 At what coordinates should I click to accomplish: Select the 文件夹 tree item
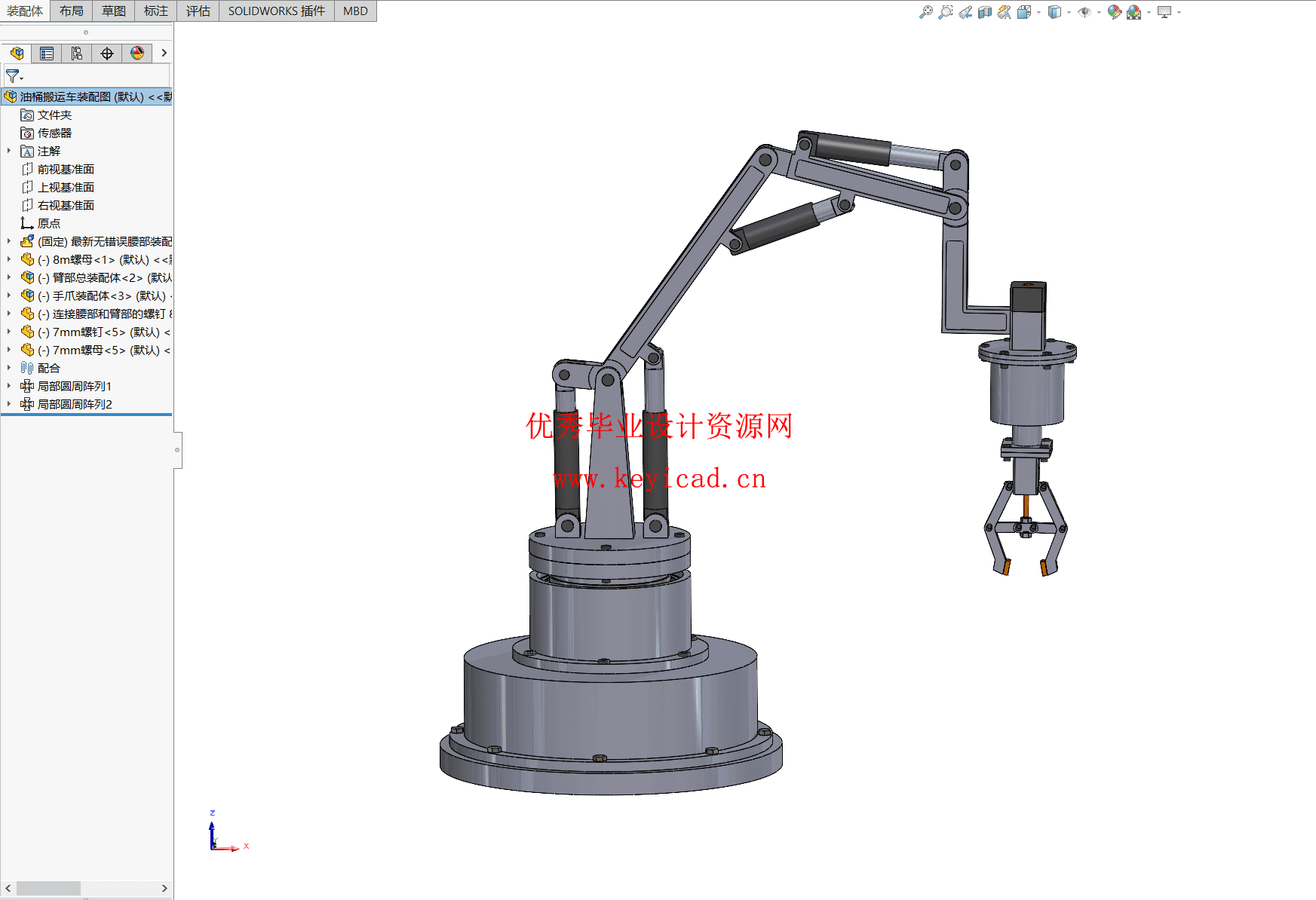[x=54, y=115]
